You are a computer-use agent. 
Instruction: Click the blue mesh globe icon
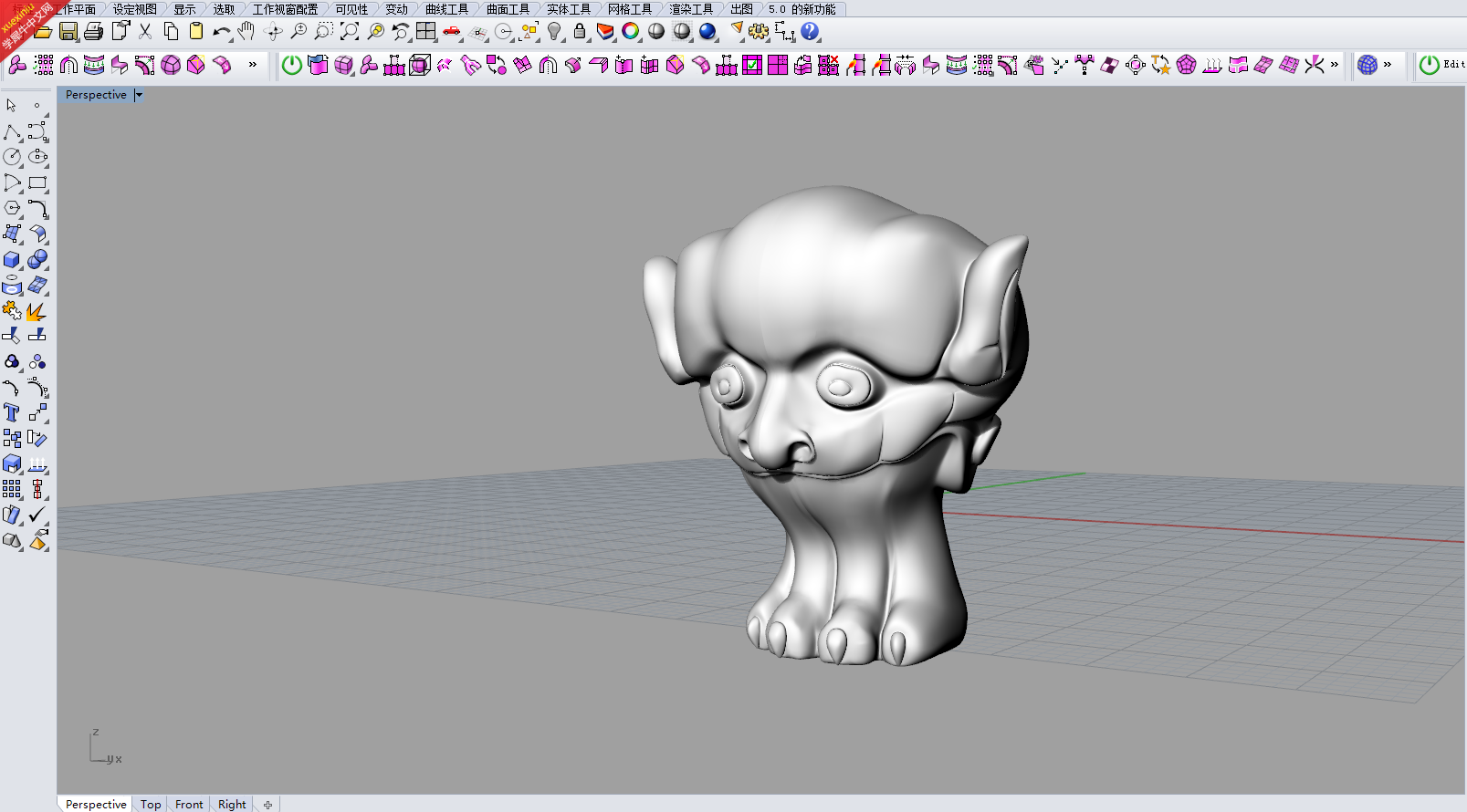click(1367, 65)
